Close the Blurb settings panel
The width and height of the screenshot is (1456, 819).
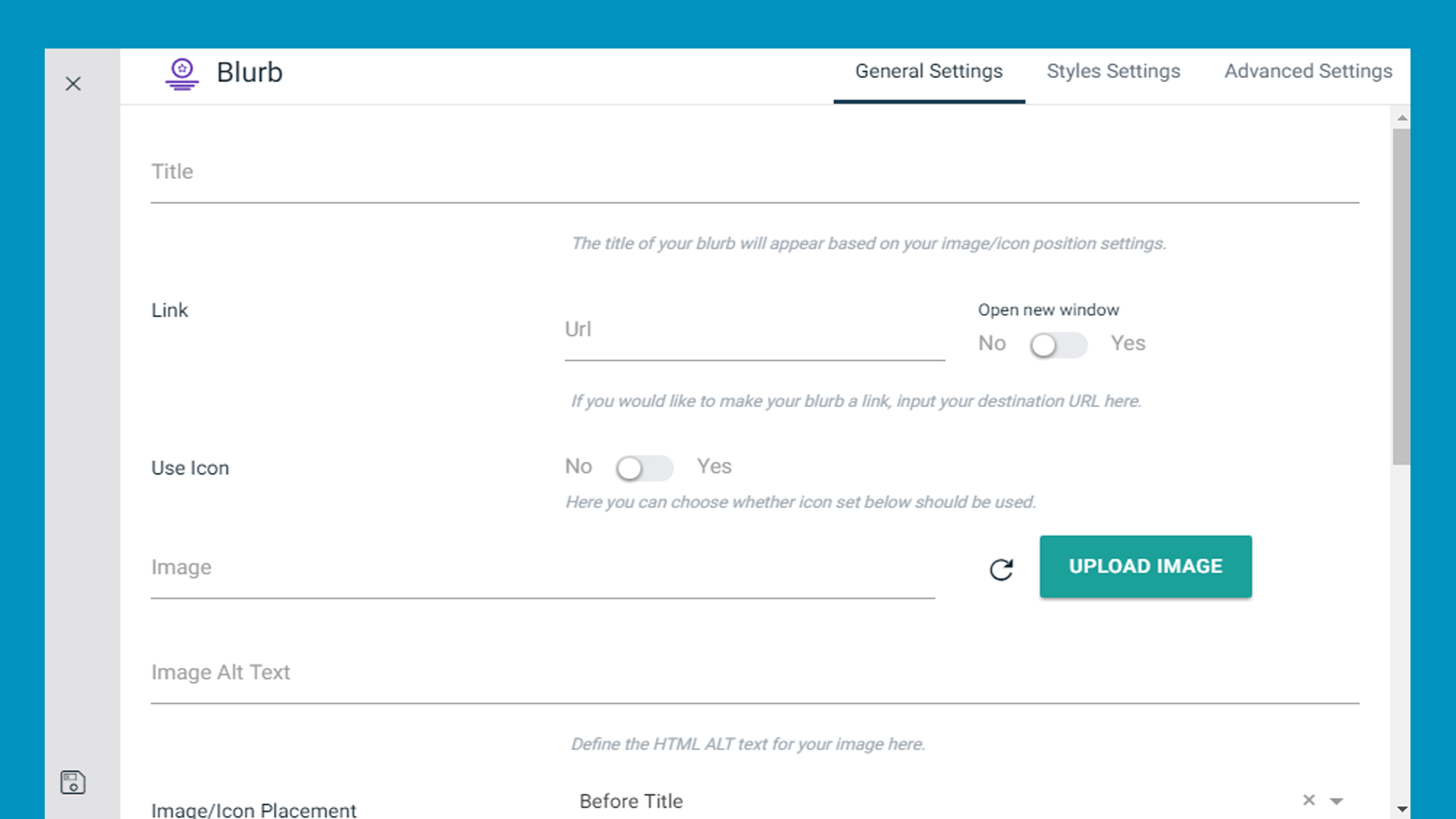[73, 83]
